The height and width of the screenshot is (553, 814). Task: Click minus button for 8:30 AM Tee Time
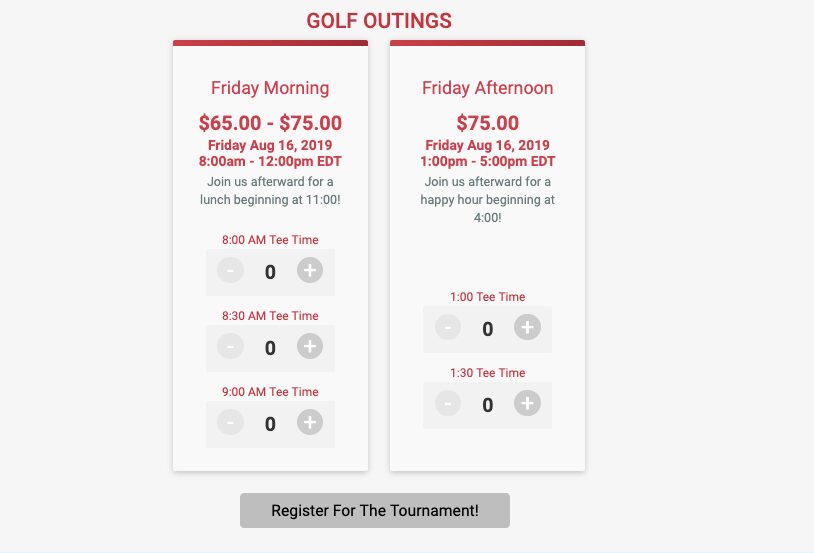(230, 346)
